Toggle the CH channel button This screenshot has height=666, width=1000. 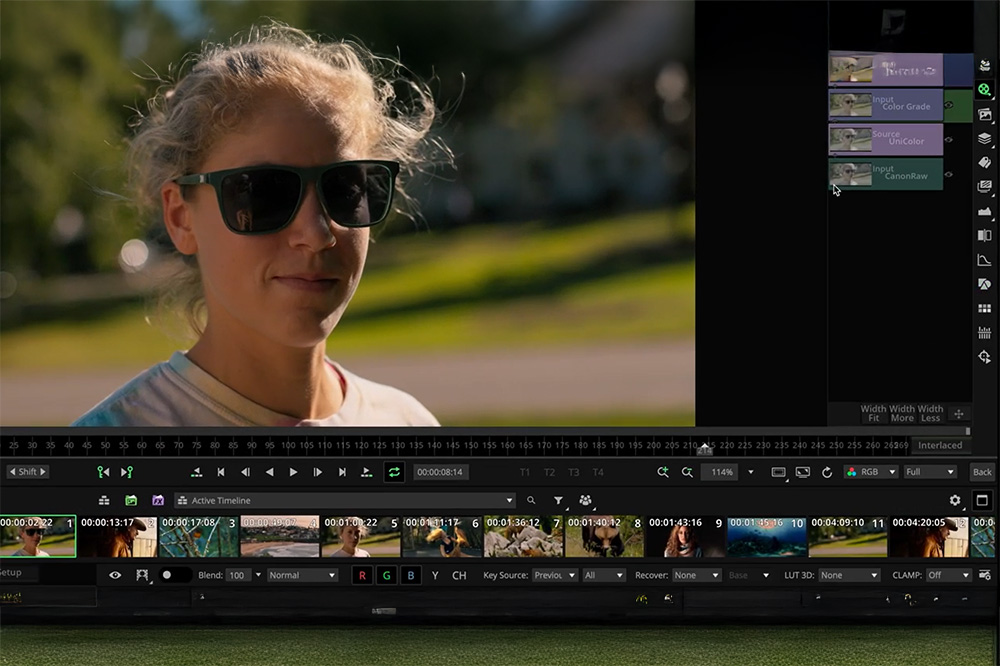click(x=459, y=575)
